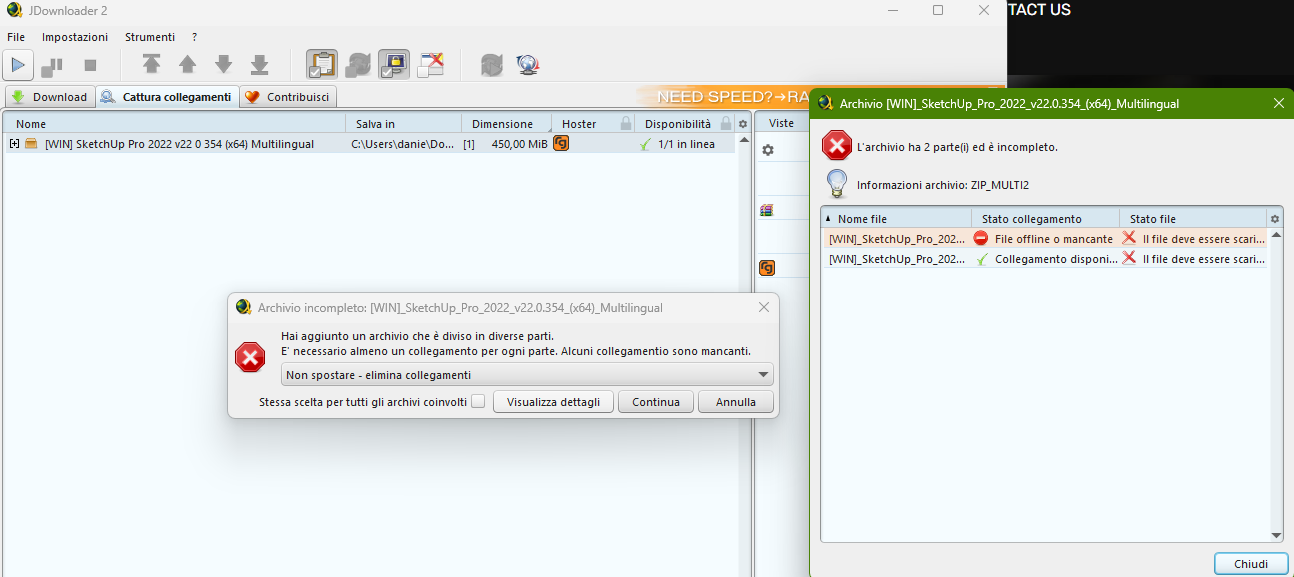Move selection down one position
The image size is (1294, 577).
point(223,65)
